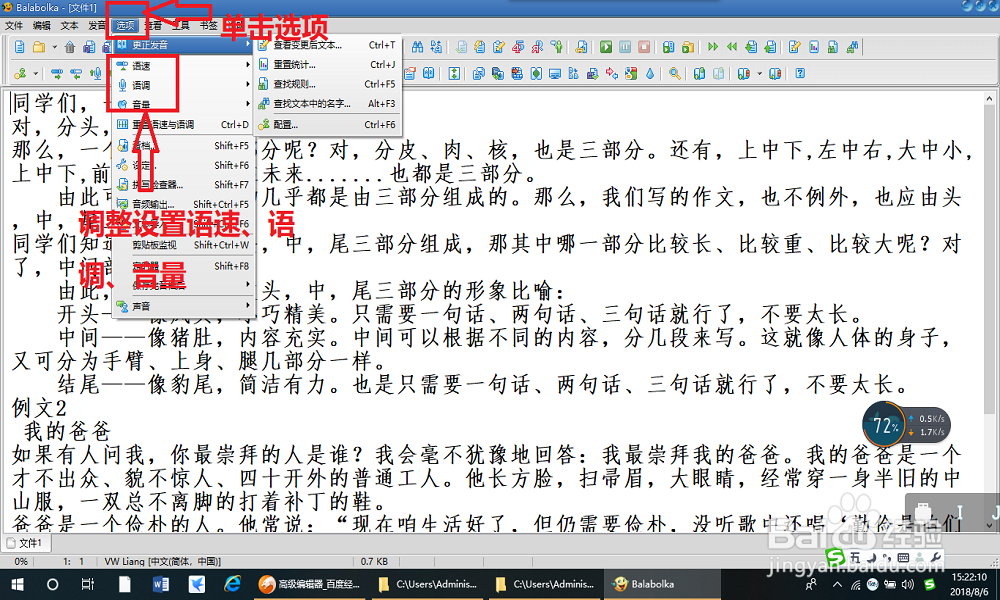Image resolution: width=1000 pixels, height=600 pixels.
Task: Click the pencil edit document icon at right
Action: point(795,47)
